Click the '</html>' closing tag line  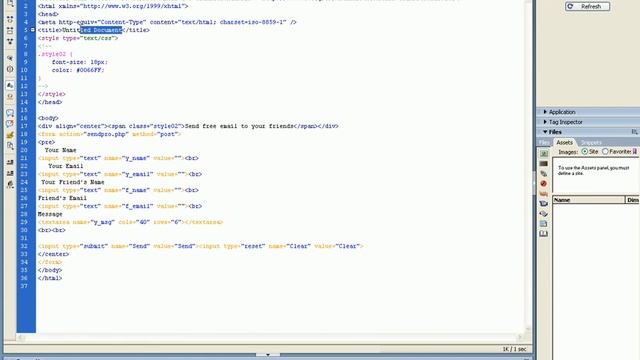click(x=50, y=278)
